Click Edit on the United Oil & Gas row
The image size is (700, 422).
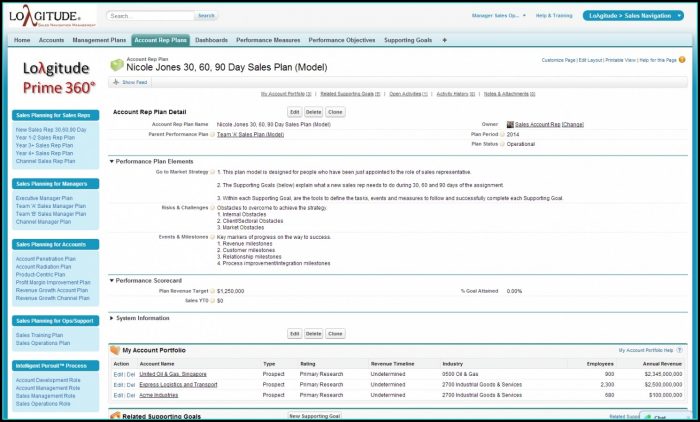[x=118, y=374]
